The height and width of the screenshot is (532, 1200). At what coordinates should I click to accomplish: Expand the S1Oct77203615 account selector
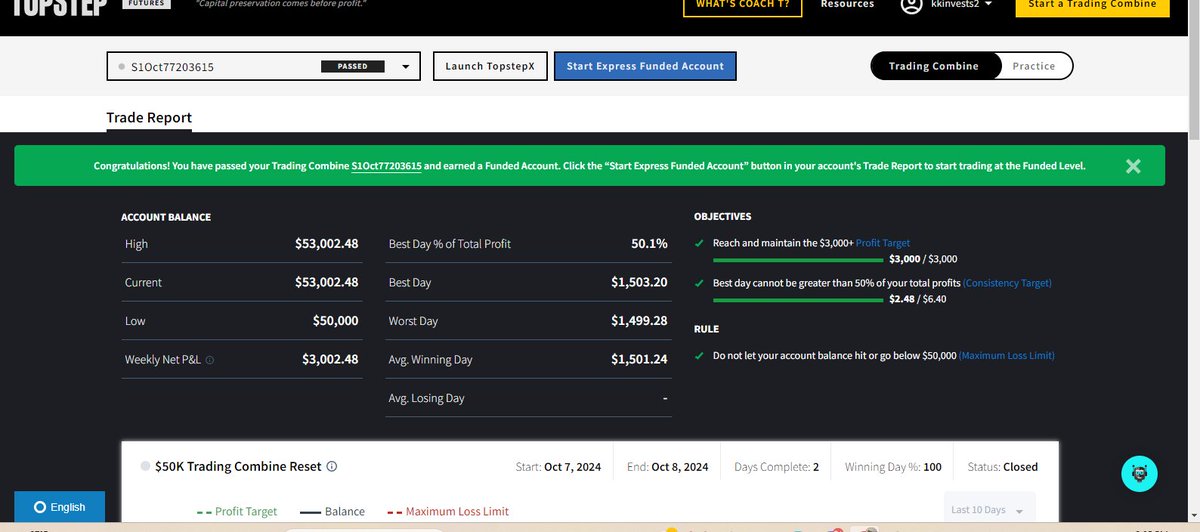(264, 67)
